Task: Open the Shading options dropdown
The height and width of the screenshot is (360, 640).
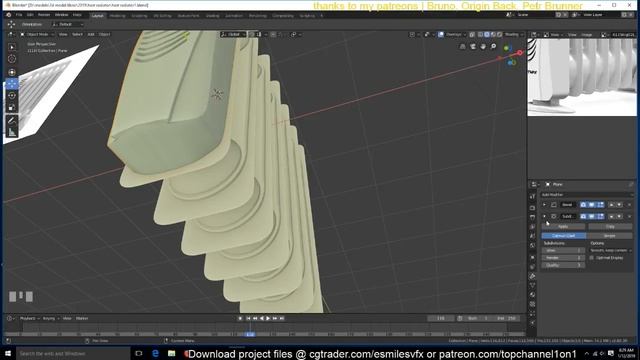Action: tap(513, 35)
